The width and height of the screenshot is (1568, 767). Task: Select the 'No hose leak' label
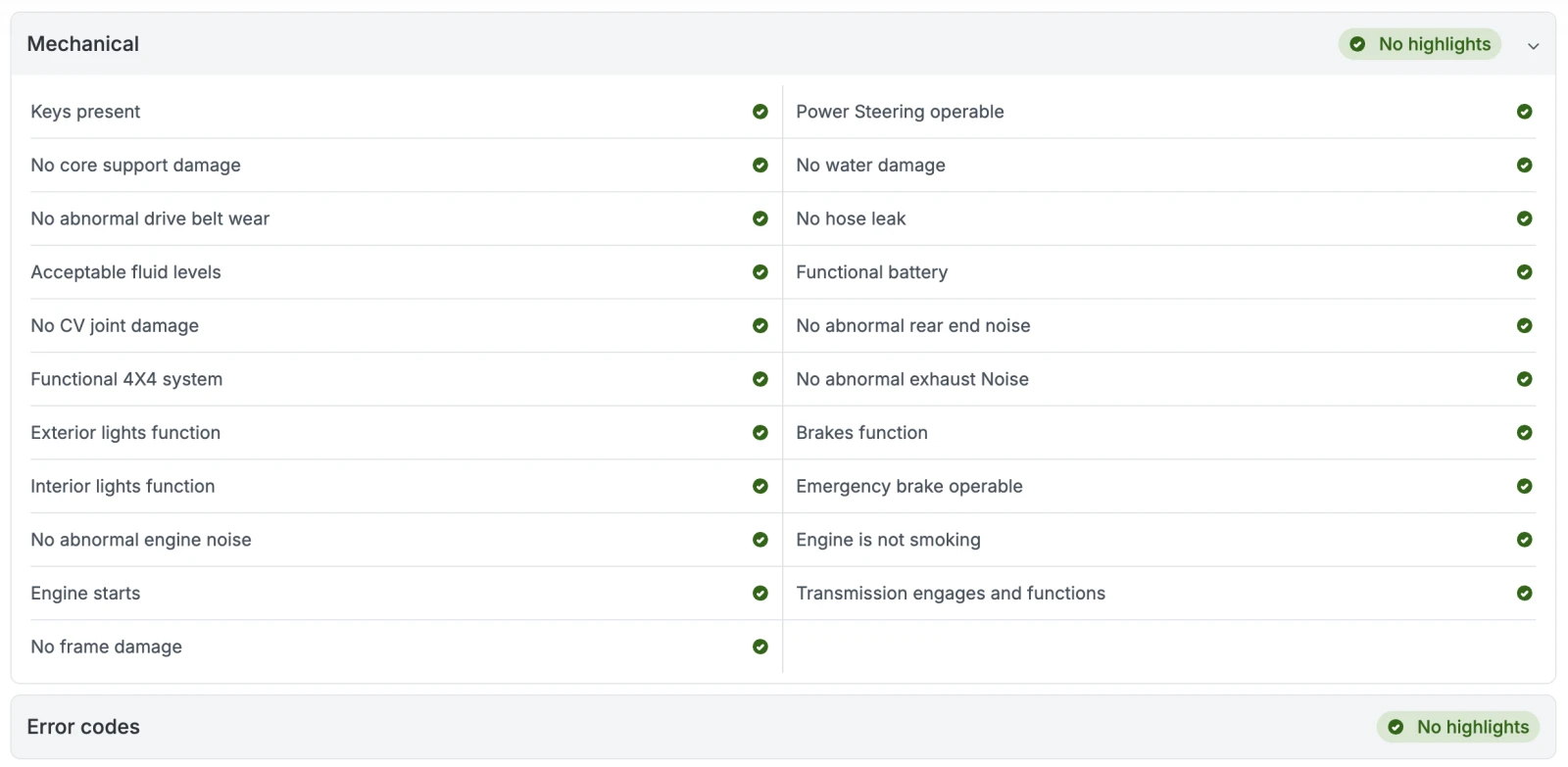click(x=851, y=218)
